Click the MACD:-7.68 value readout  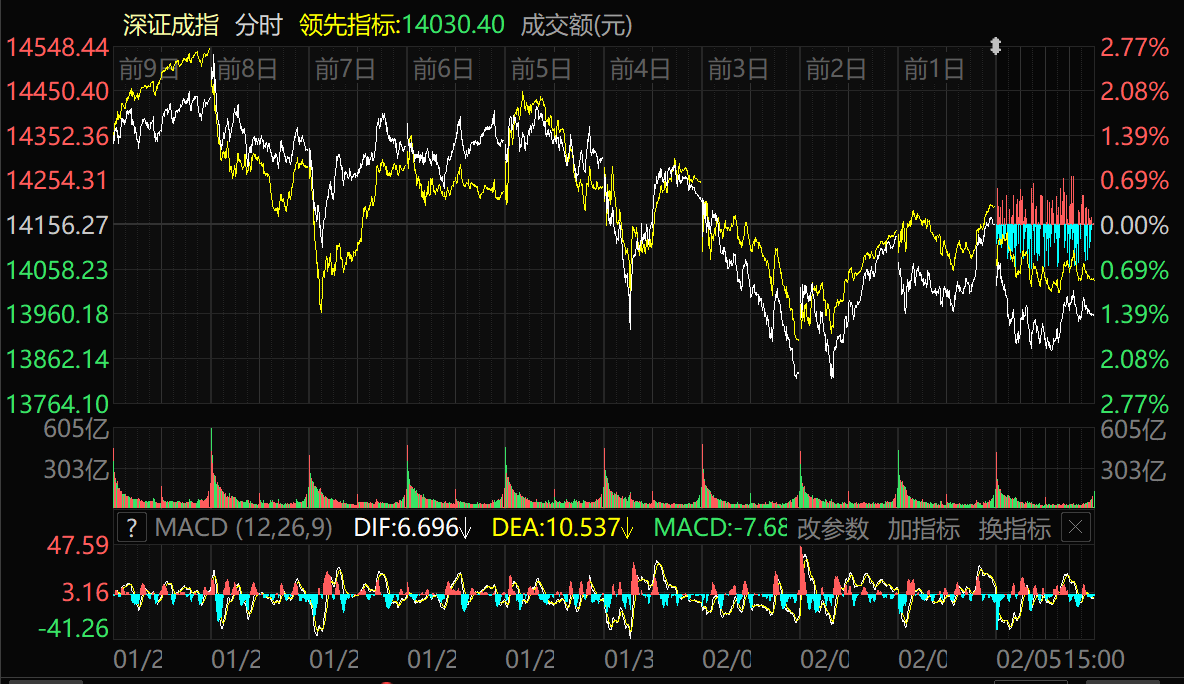click(720, 528)
